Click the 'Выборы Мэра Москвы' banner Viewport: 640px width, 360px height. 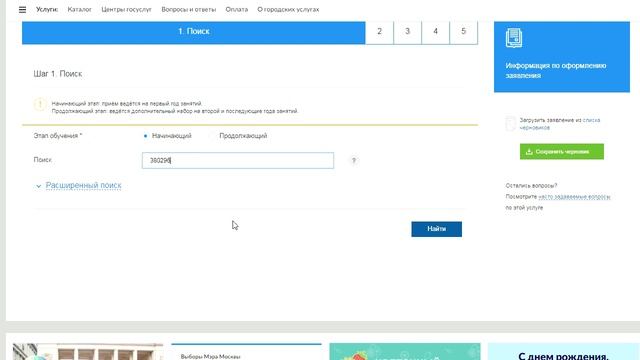click(246, 352)
